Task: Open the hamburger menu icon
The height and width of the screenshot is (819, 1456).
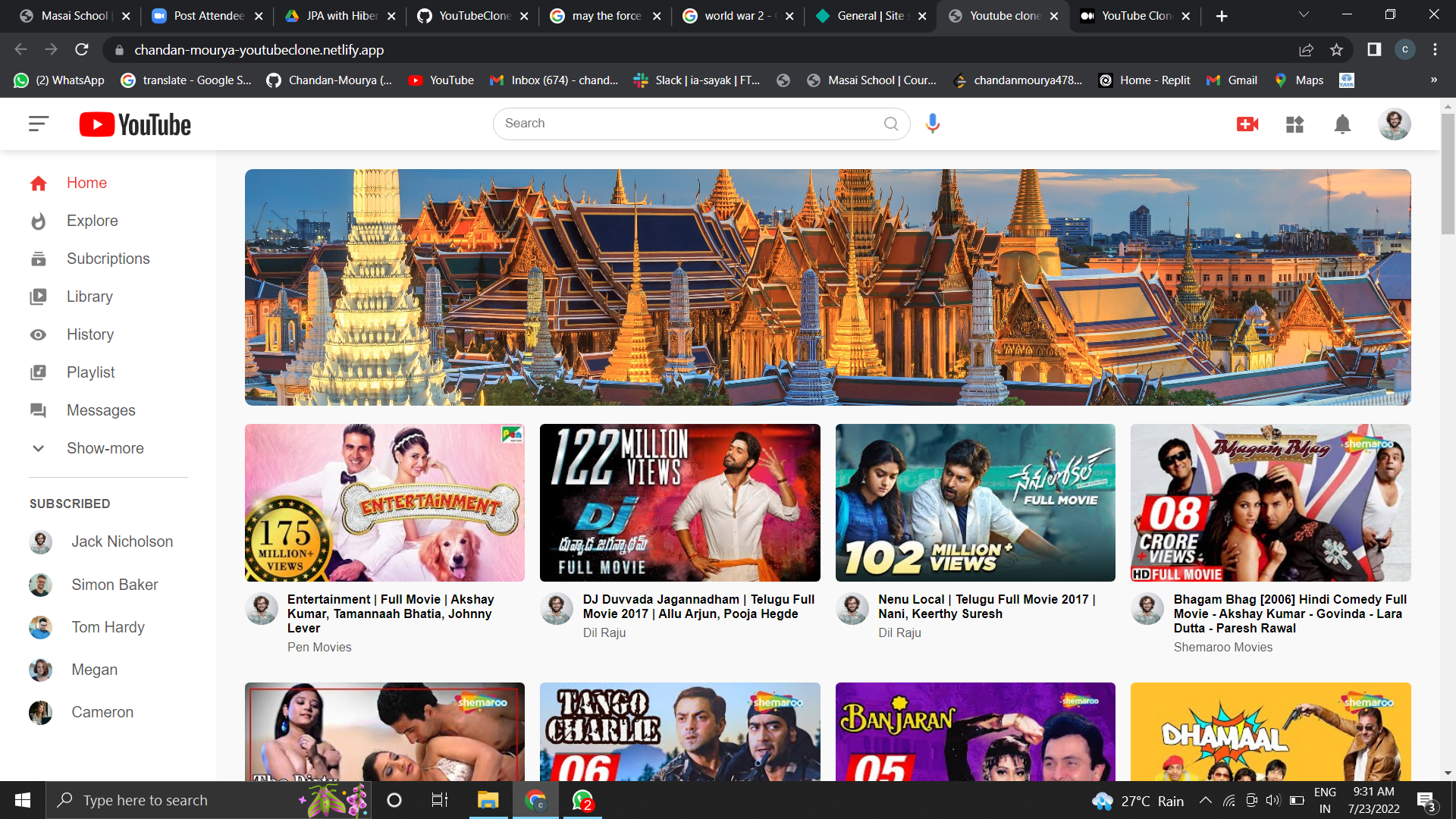Action: pos(39,124)
